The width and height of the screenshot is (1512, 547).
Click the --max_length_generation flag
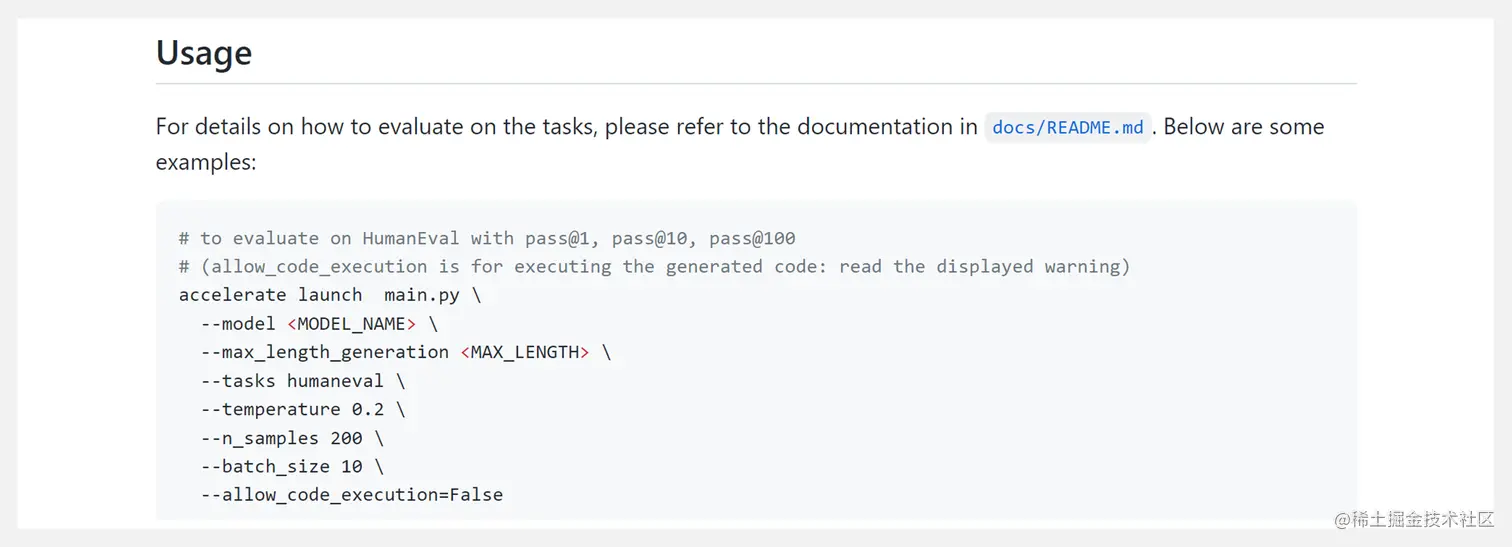coord(324,352)
